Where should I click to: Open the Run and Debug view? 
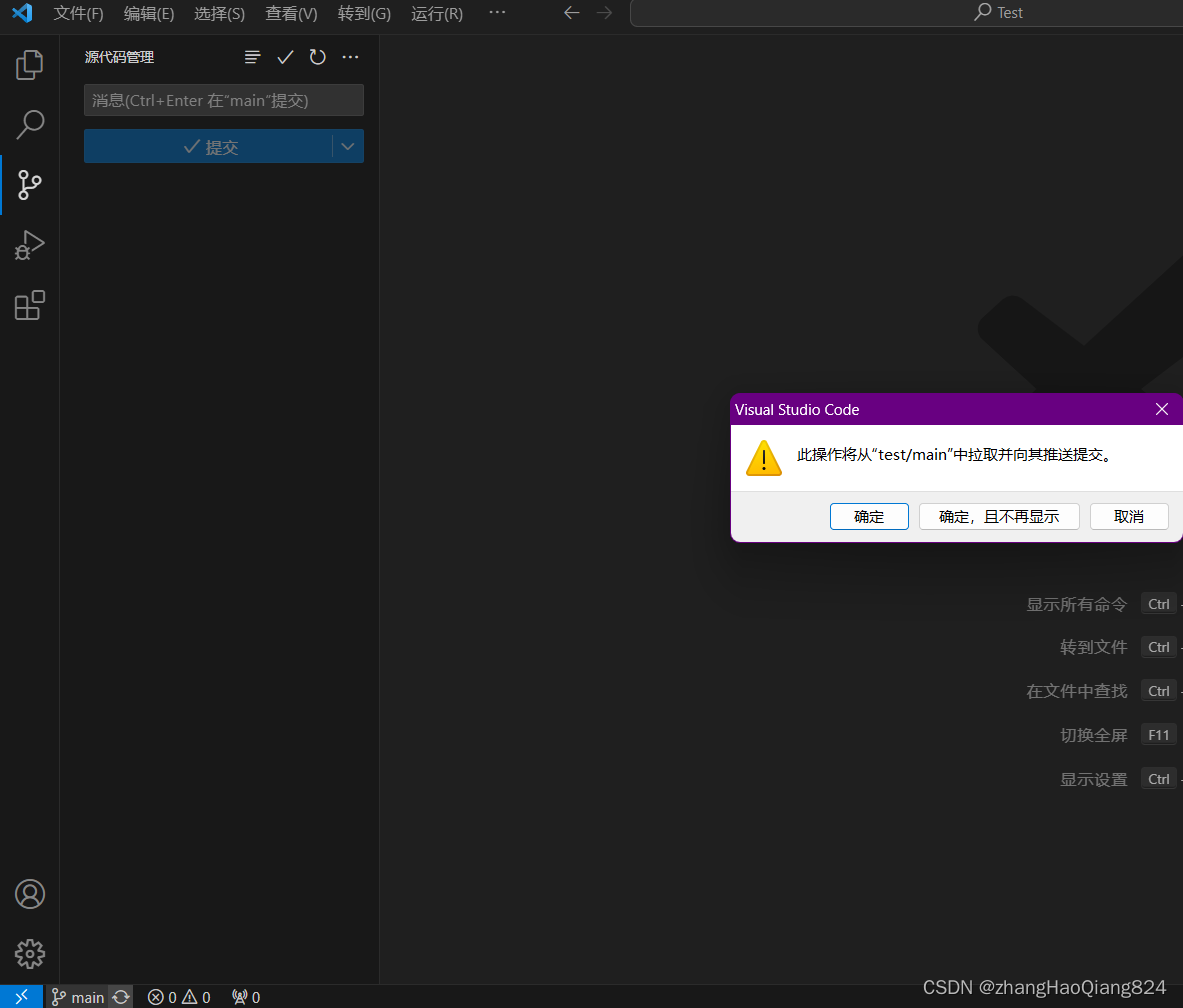[x=29, y=245]
